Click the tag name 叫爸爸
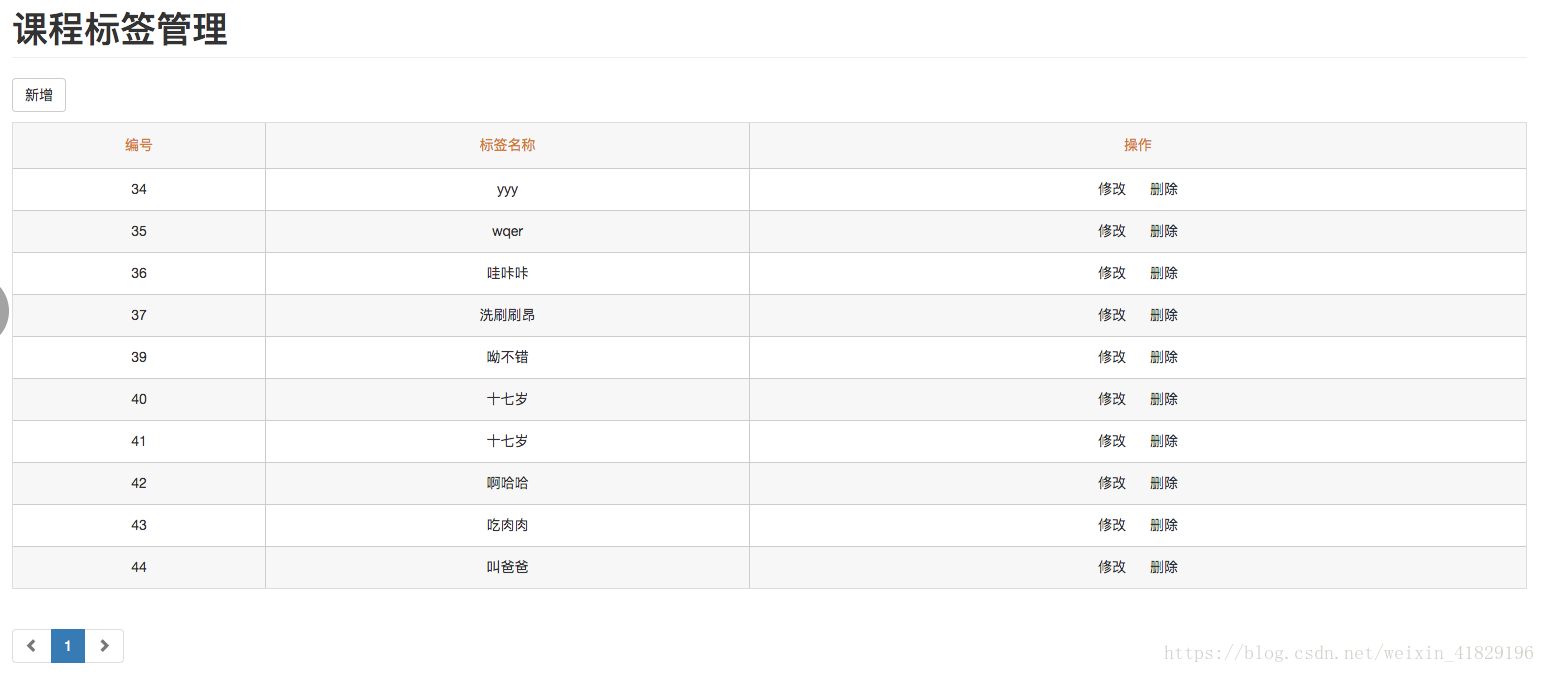This screenshot has width=1545, height=673. coord(507,567)
